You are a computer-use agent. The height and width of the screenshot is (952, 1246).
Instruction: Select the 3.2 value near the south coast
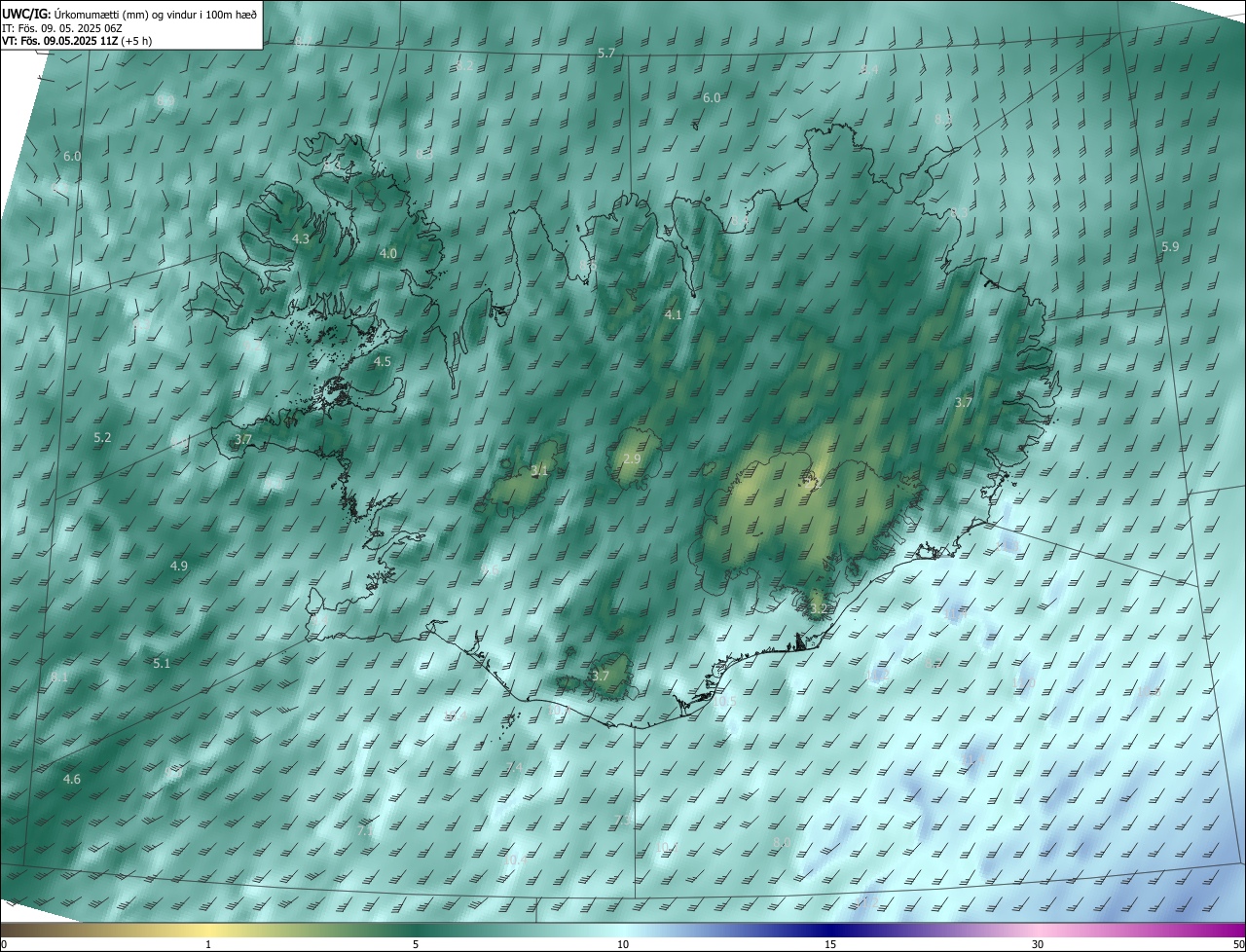[819, 609]
